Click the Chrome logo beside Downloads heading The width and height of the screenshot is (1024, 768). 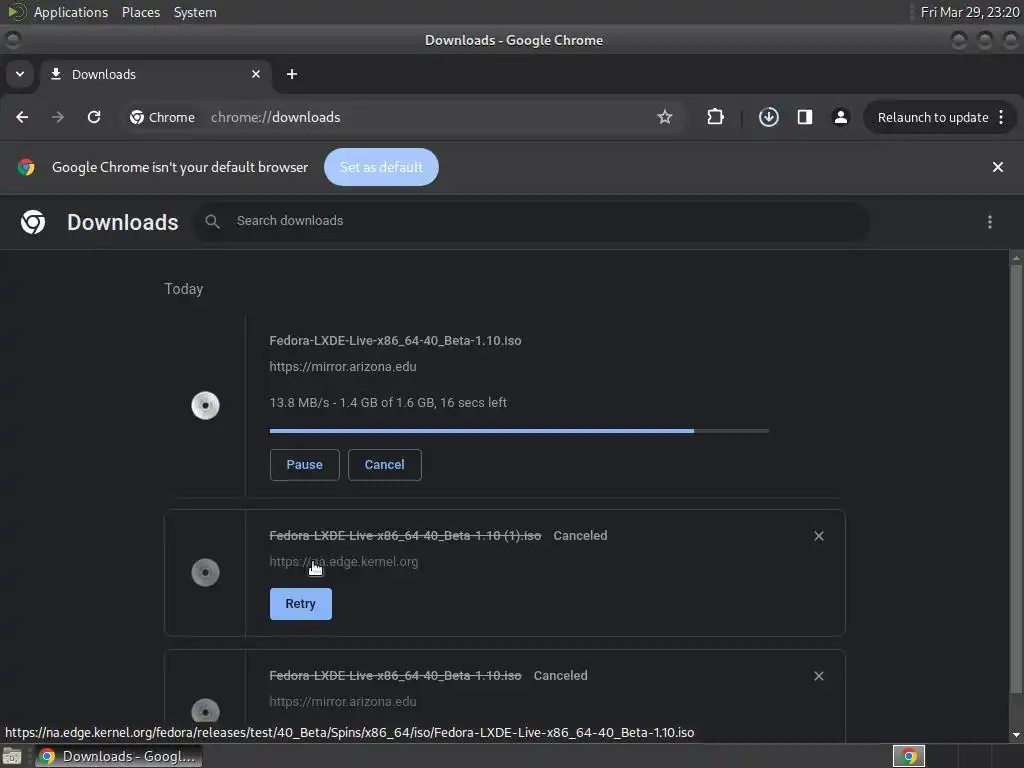click(x=33, y=222)
